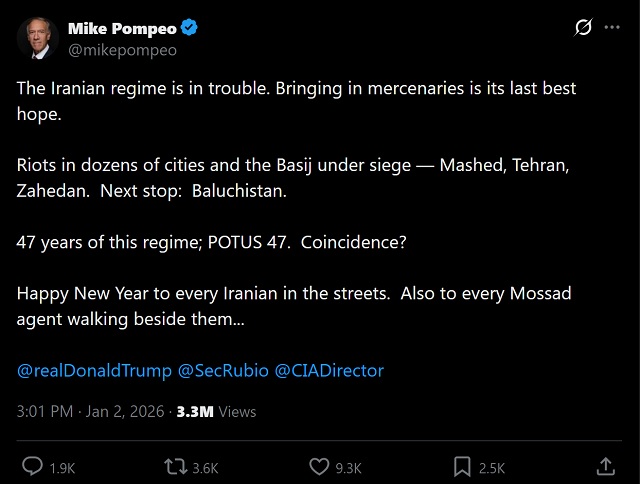640x484 pixels.
Task: View the 3.3M Views analytics
Action: click(x=216, y=411)
